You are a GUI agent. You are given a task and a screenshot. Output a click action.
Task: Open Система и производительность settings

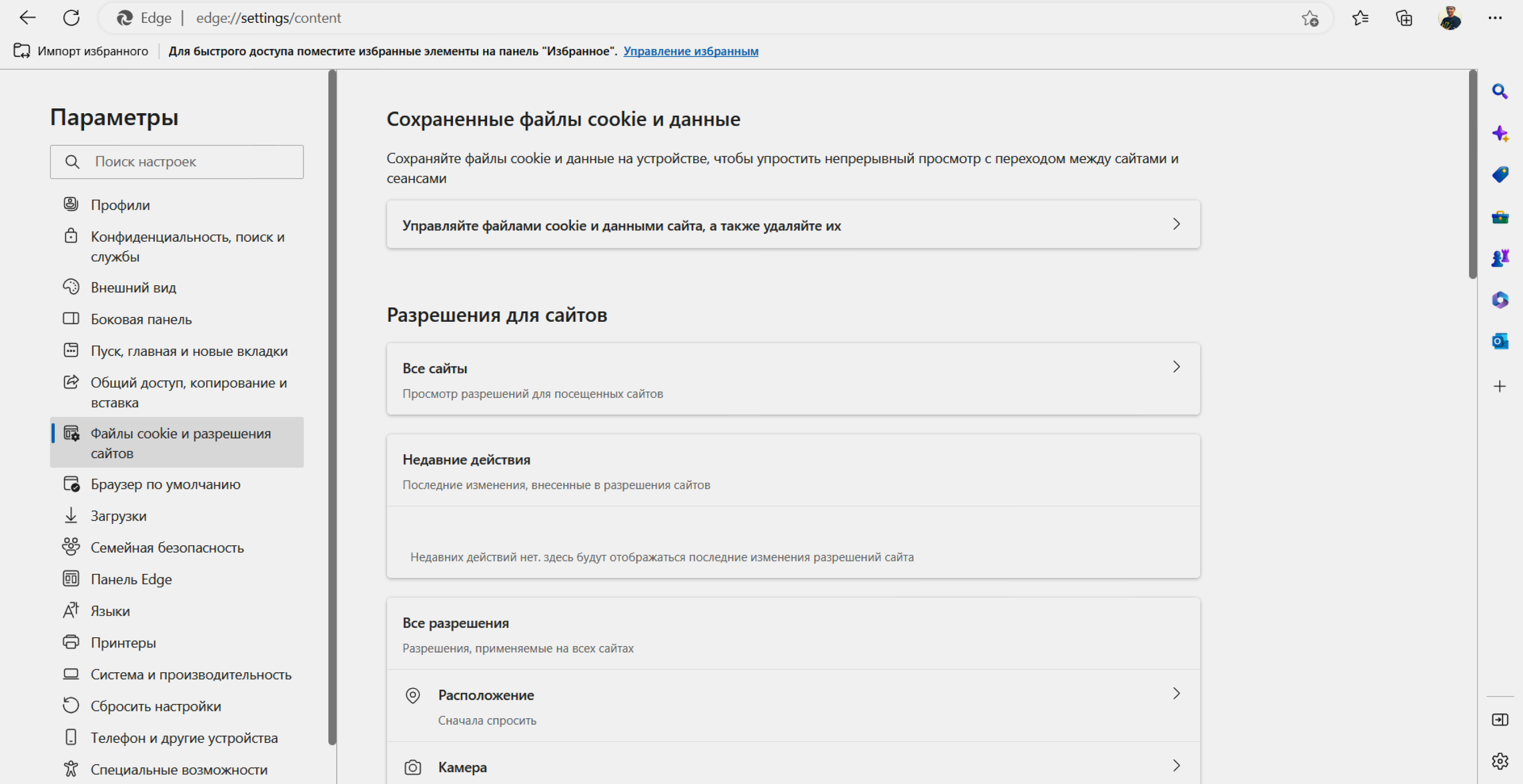click(x=192, y=675)
